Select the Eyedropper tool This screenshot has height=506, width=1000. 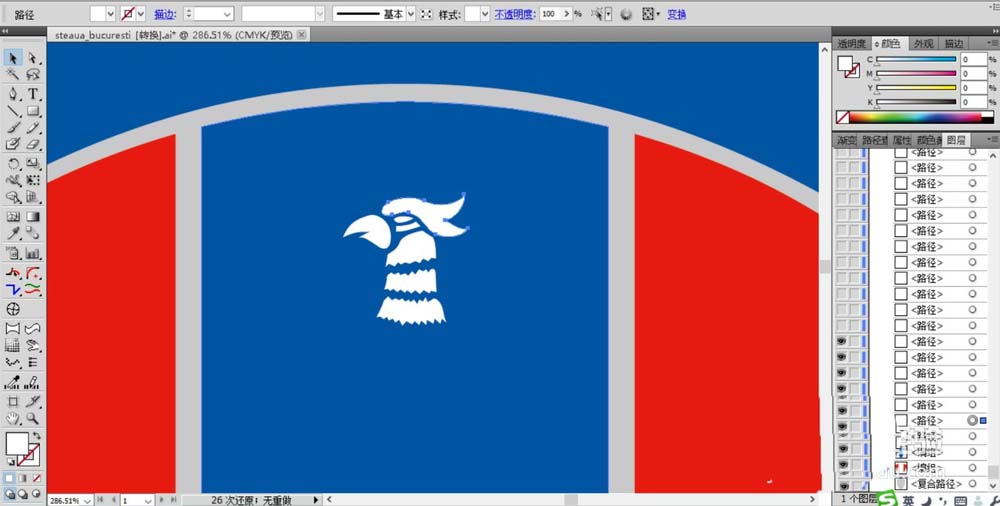(x=12, y=234)
